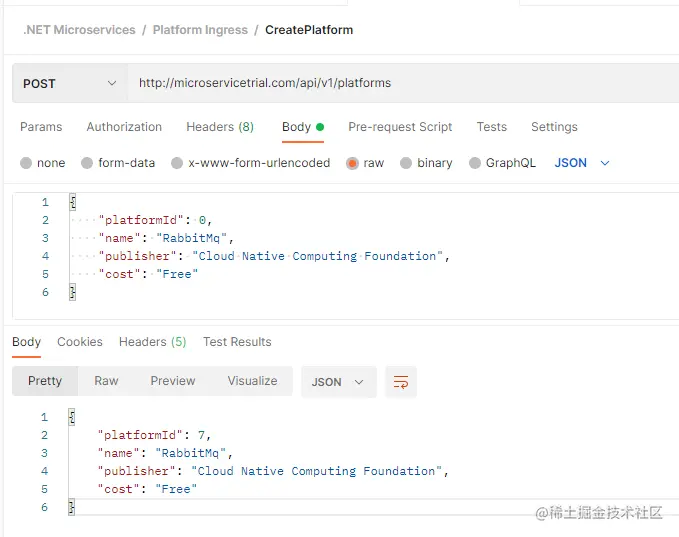The image size is (679, 537).
Task: Open the POST method dropdown
Action: pos(70,83)
